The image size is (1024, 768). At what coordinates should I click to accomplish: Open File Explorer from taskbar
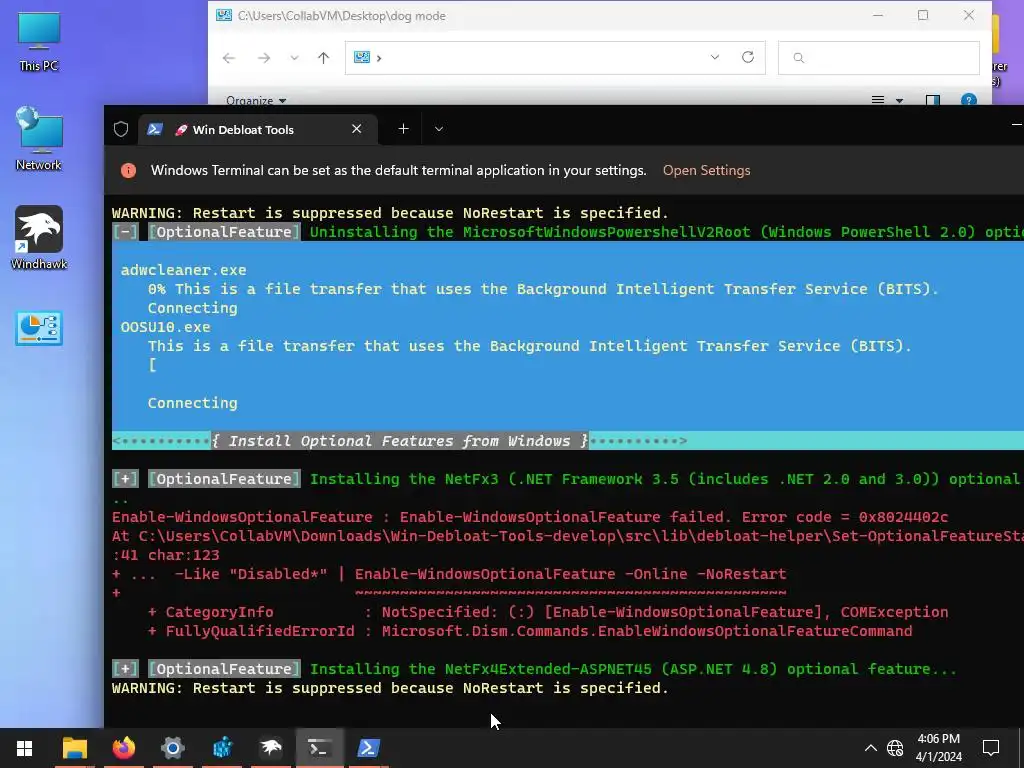74,748
